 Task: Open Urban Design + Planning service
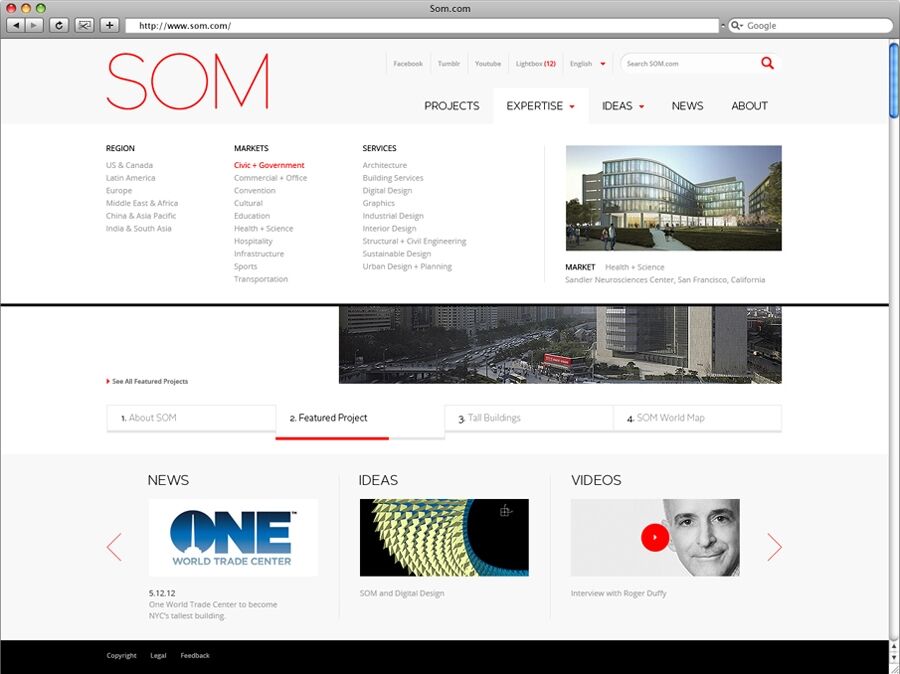pos(407,266)
